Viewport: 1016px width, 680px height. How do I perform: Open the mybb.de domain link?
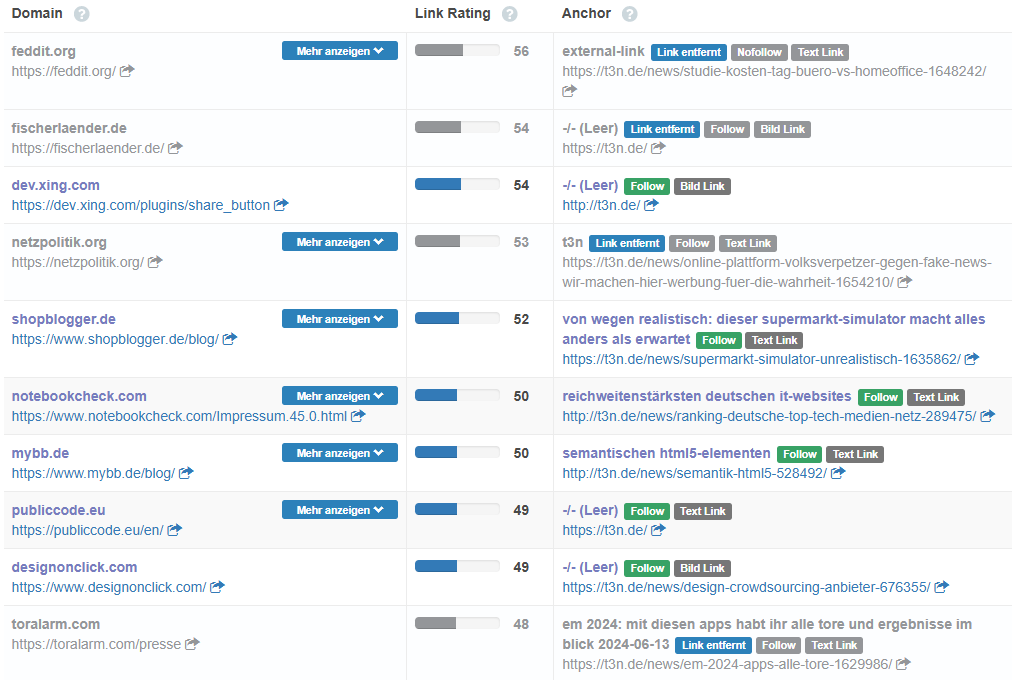tap(40, 453)
